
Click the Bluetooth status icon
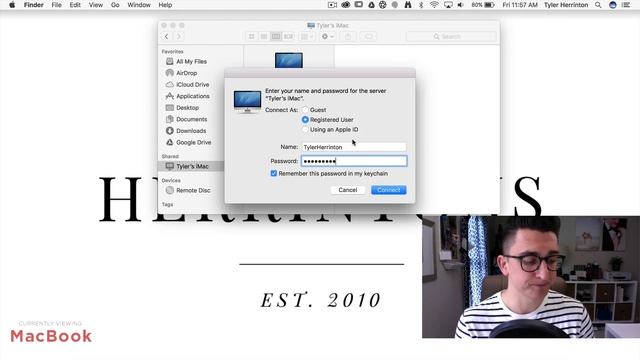[421, 5]
